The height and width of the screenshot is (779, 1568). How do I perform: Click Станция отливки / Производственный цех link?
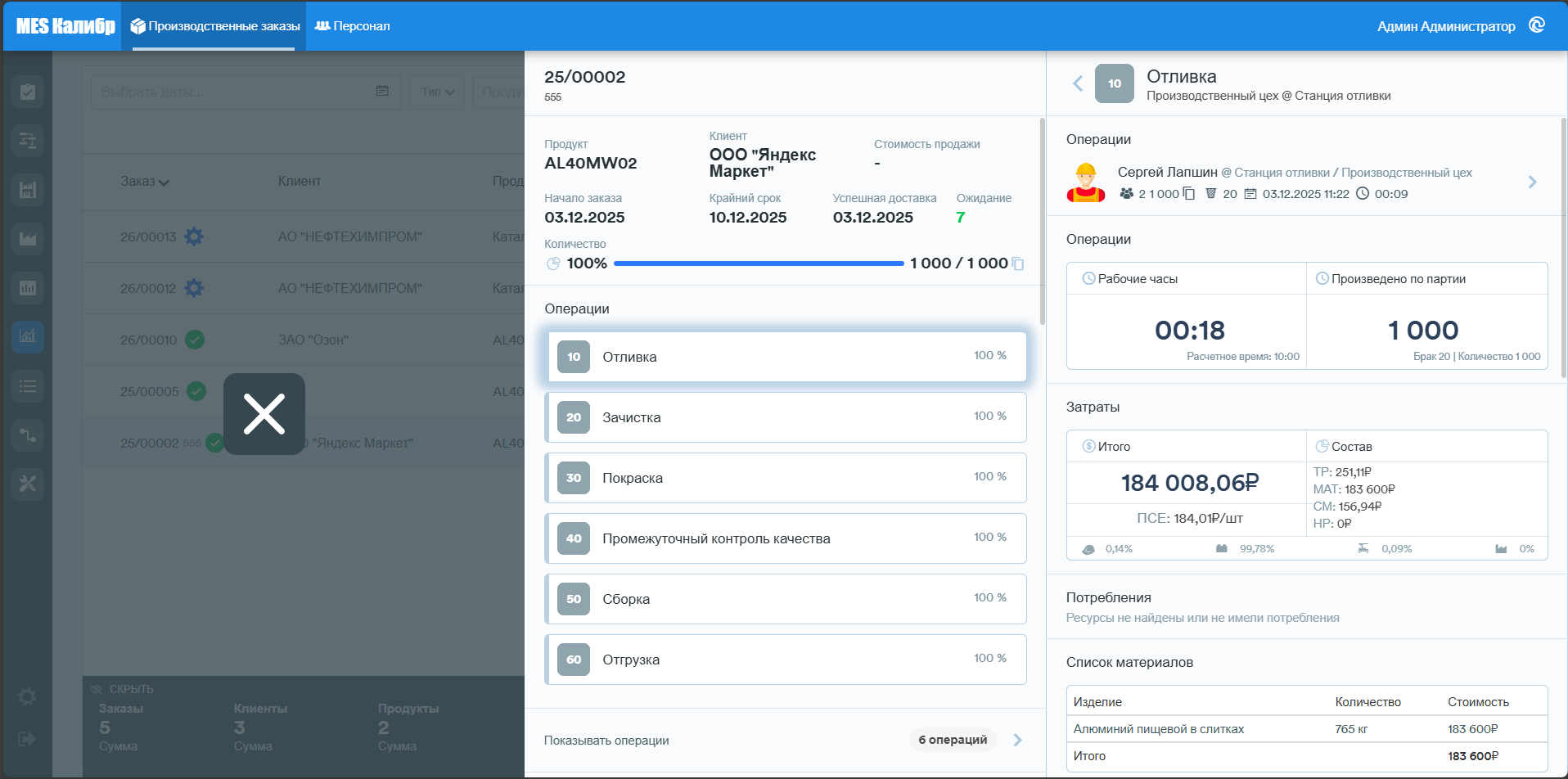click(1353, 173)
